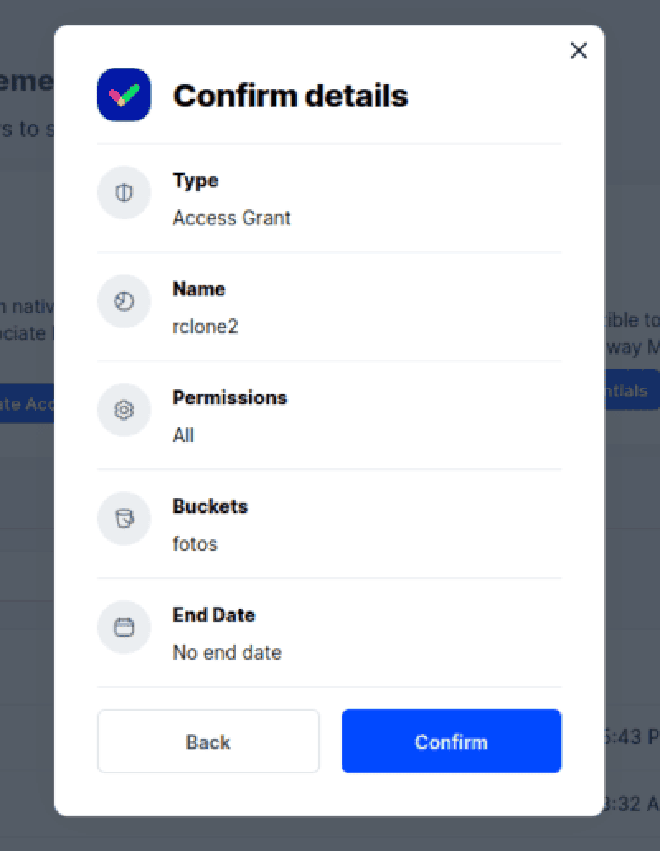660x851 pixels.
Task: Click the blue Confirm button
Action: pos(451,741)
